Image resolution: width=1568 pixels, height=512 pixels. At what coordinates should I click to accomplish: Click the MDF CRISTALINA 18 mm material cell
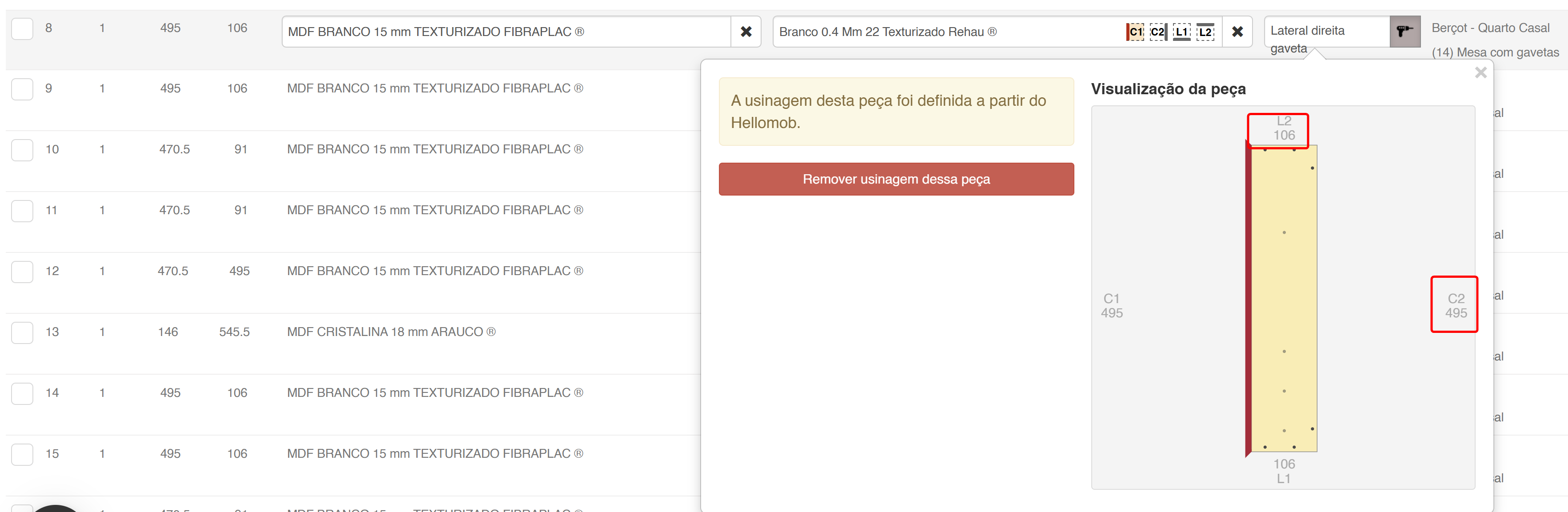click(391, 332)
